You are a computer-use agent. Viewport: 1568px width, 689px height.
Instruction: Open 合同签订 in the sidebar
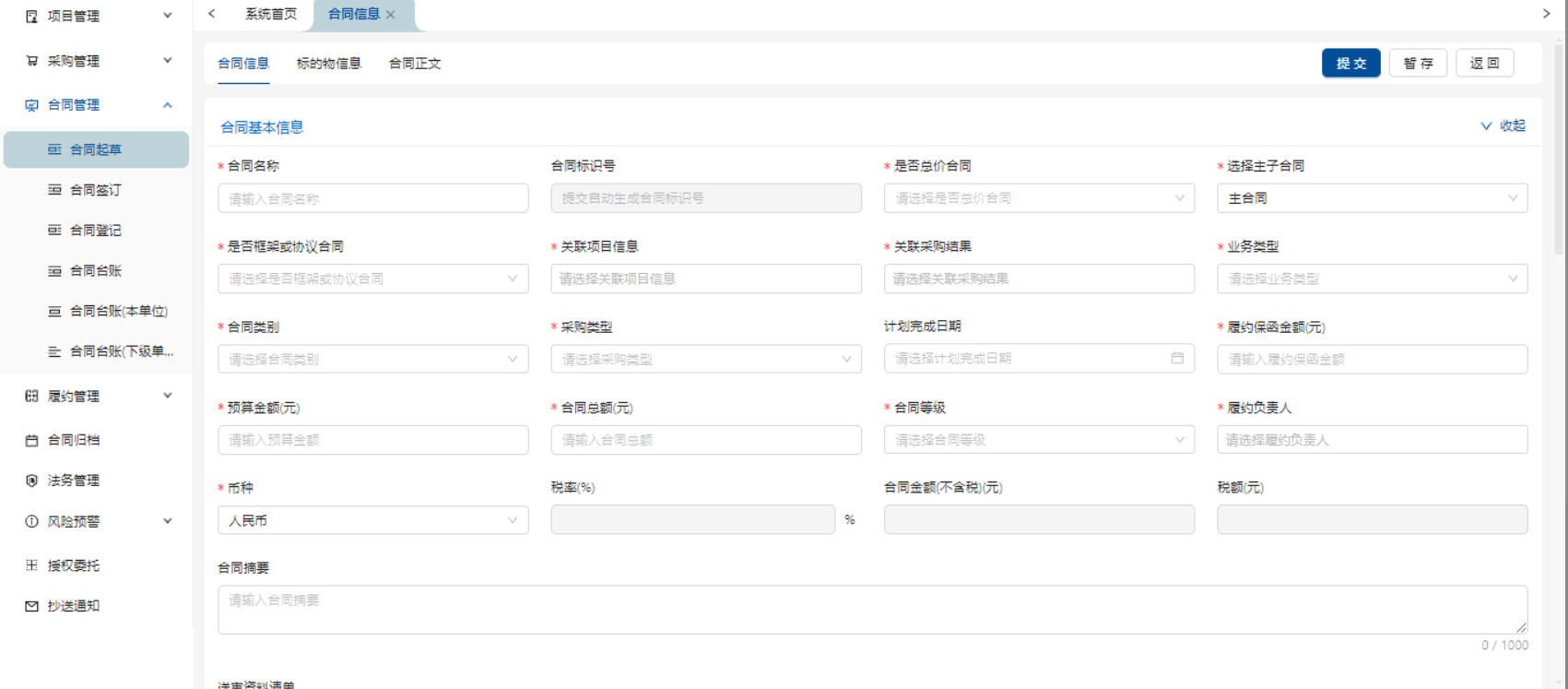(96, 190)
